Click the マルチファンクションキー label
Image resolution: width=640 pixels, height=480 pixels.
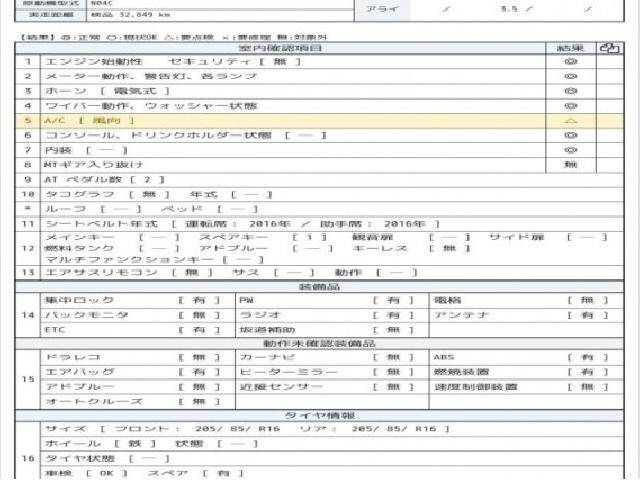tap(129, 260)
